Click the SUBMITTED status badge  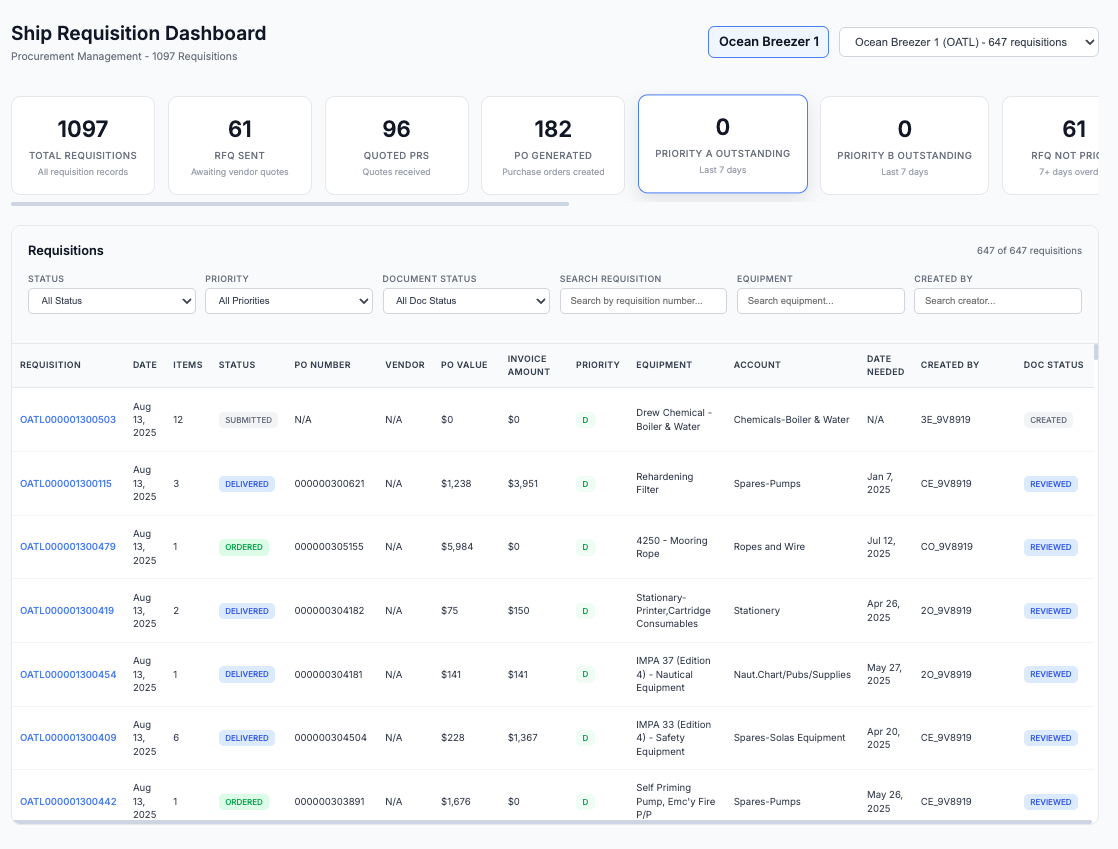247,419
